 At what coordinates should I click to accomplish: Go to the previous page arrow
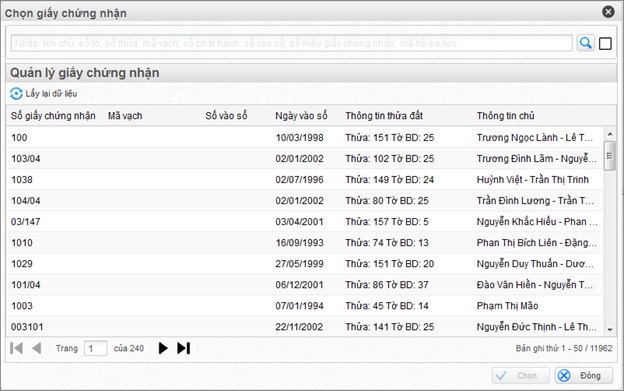[x=37, y=348]
